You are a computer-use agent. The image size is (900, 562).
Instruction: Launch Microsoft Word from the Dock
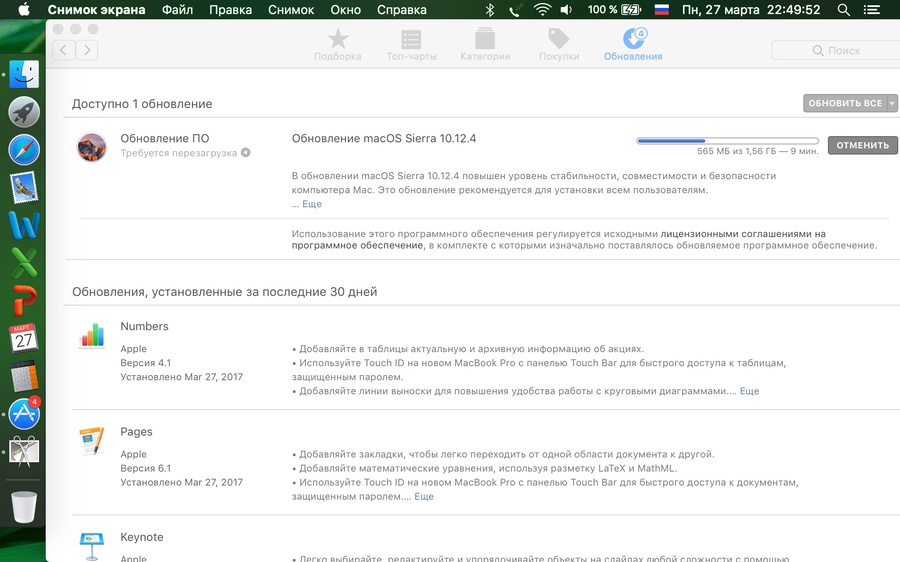24,225
